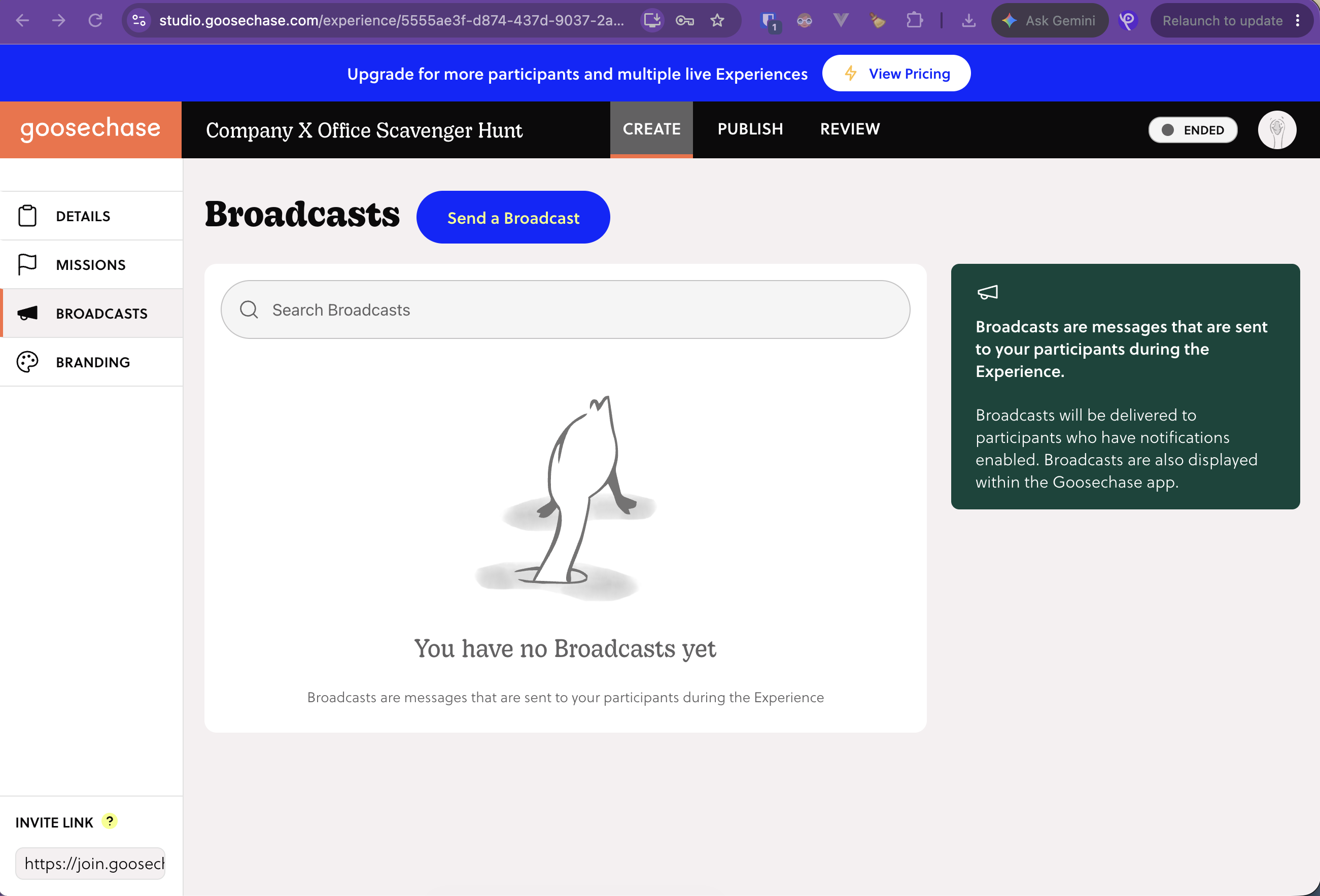The image size is (1320, 896).
Task: Open the password key icon
Action: [684, 20]
